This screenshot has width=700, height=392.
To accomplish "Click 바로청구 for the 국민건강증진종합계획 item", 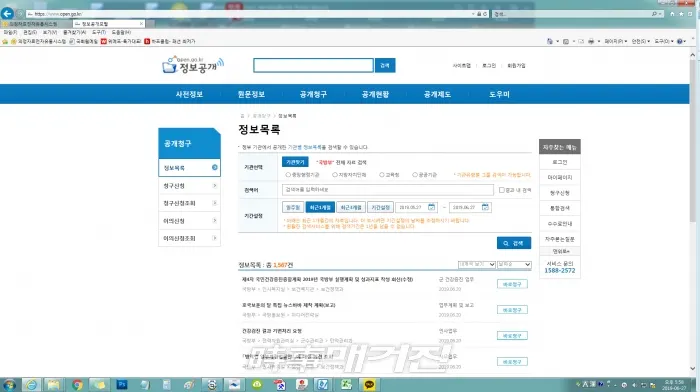I will pyautogui.click(x=512, y=284).
